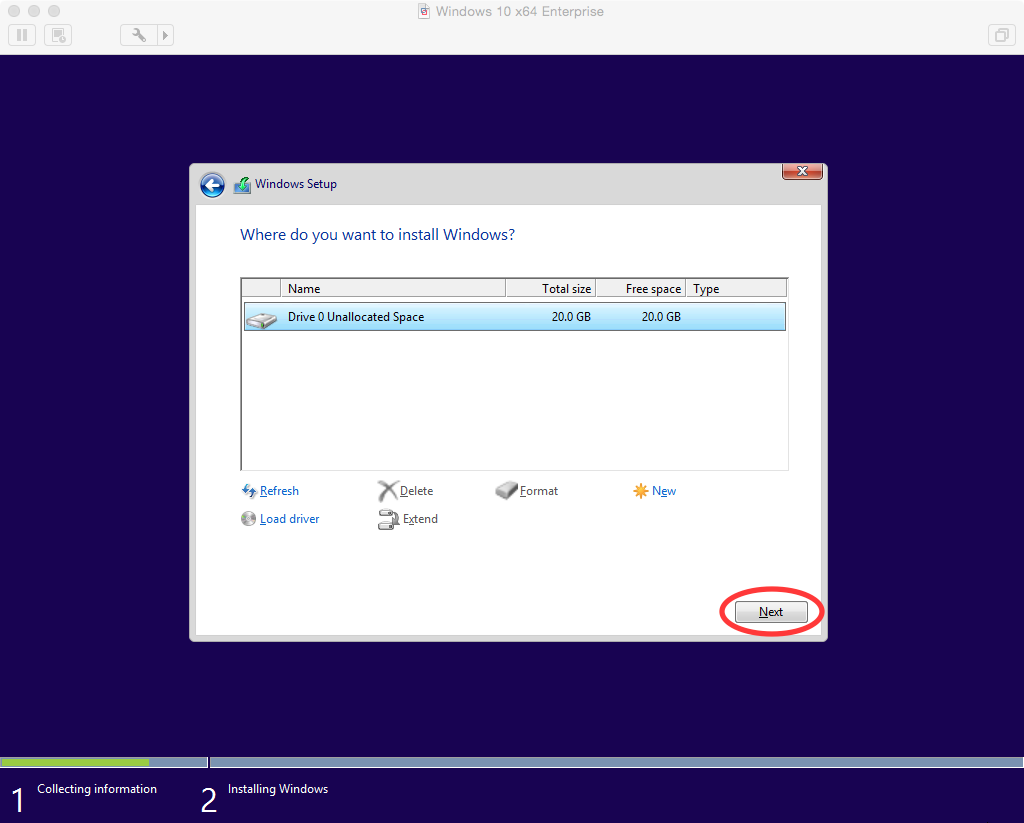Click the Collecting information progress bar
This screenshot has width=1024, height=823.
104,762
